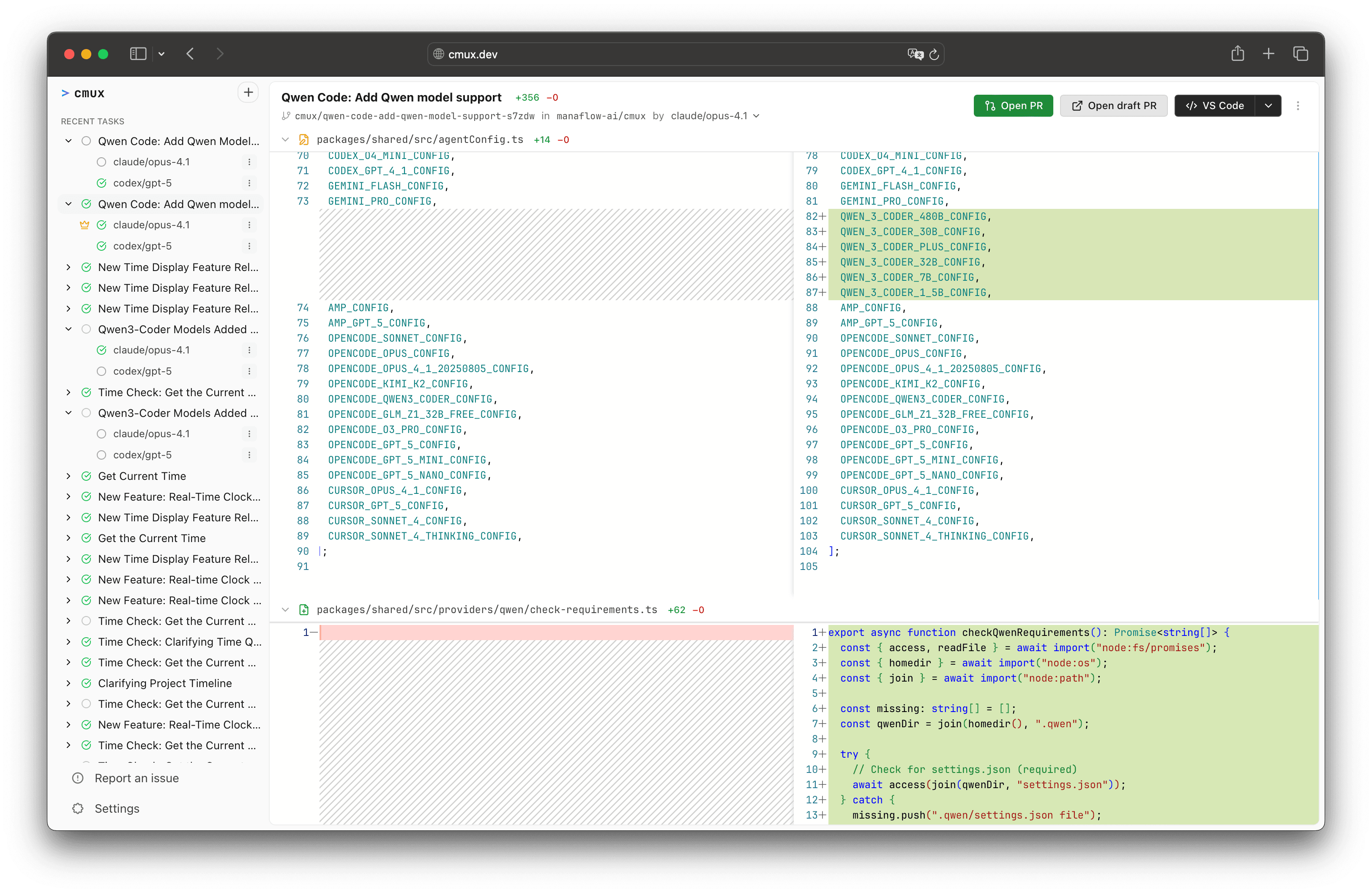Select the Get Current Time task row
1372x893 pixels.
coord(142,476)
